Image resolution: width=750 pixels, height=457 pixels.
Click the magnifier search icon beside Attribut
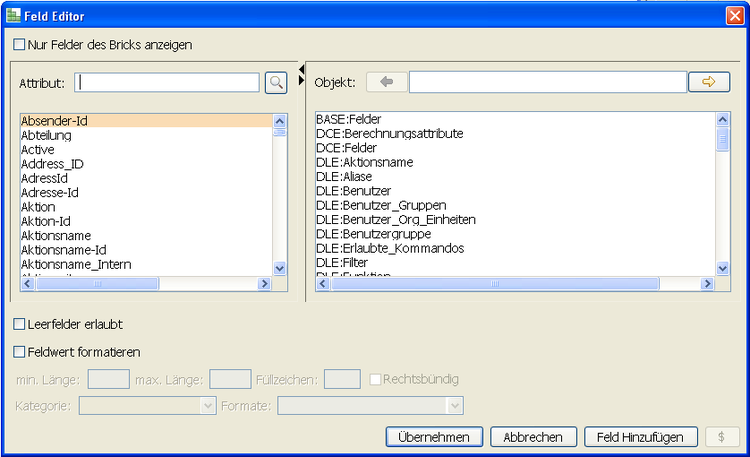pyautogui.click(x=275, y=83)
